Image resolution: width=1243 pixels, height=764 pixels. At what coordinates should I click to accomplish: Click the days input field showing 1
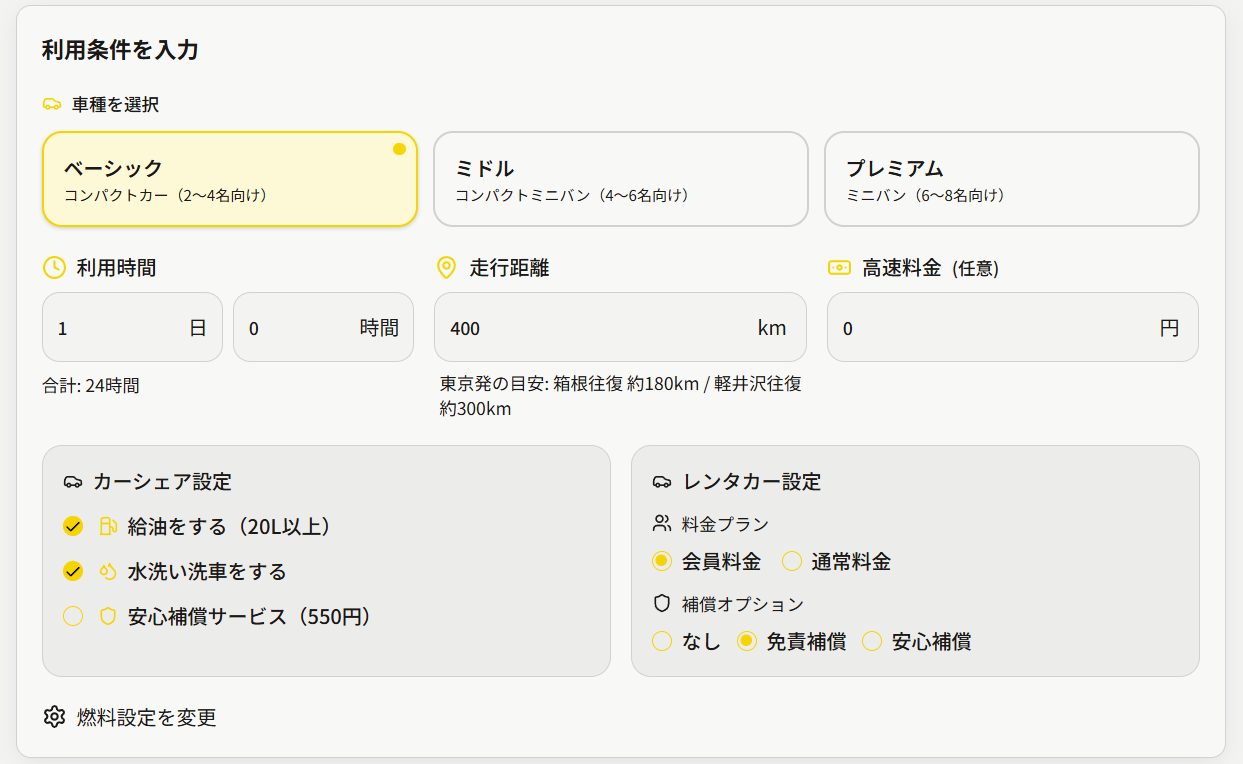[132, 327]
